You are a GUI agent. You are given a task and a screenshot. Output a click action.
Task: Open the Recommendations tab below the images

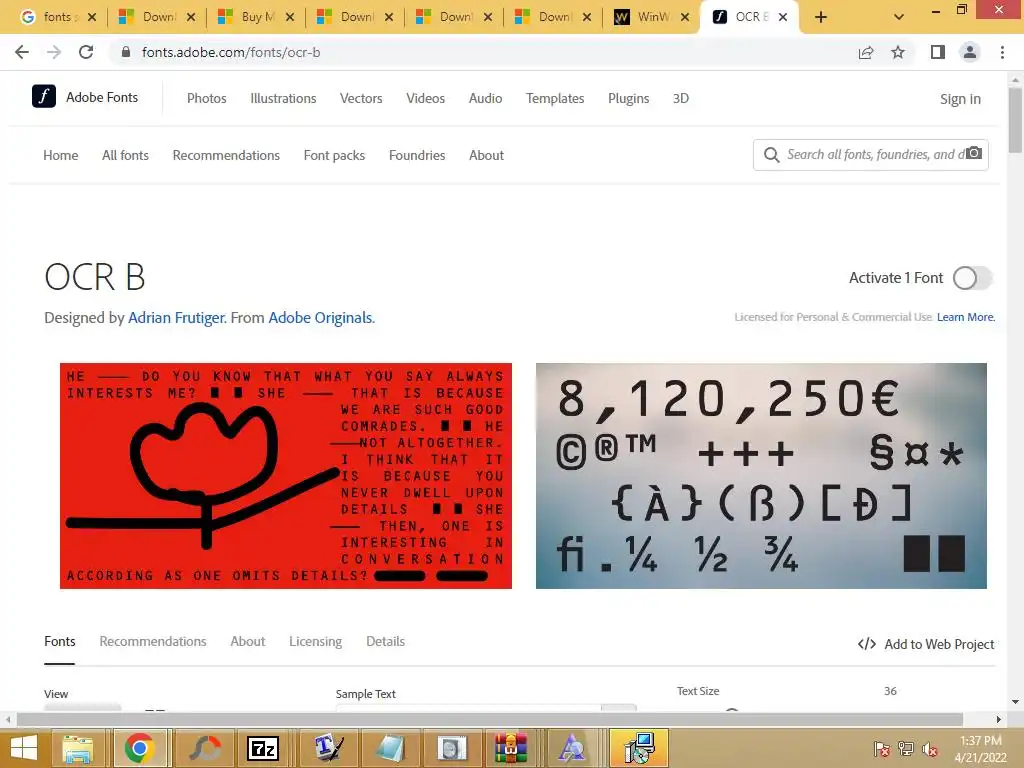tap(153, 641)
